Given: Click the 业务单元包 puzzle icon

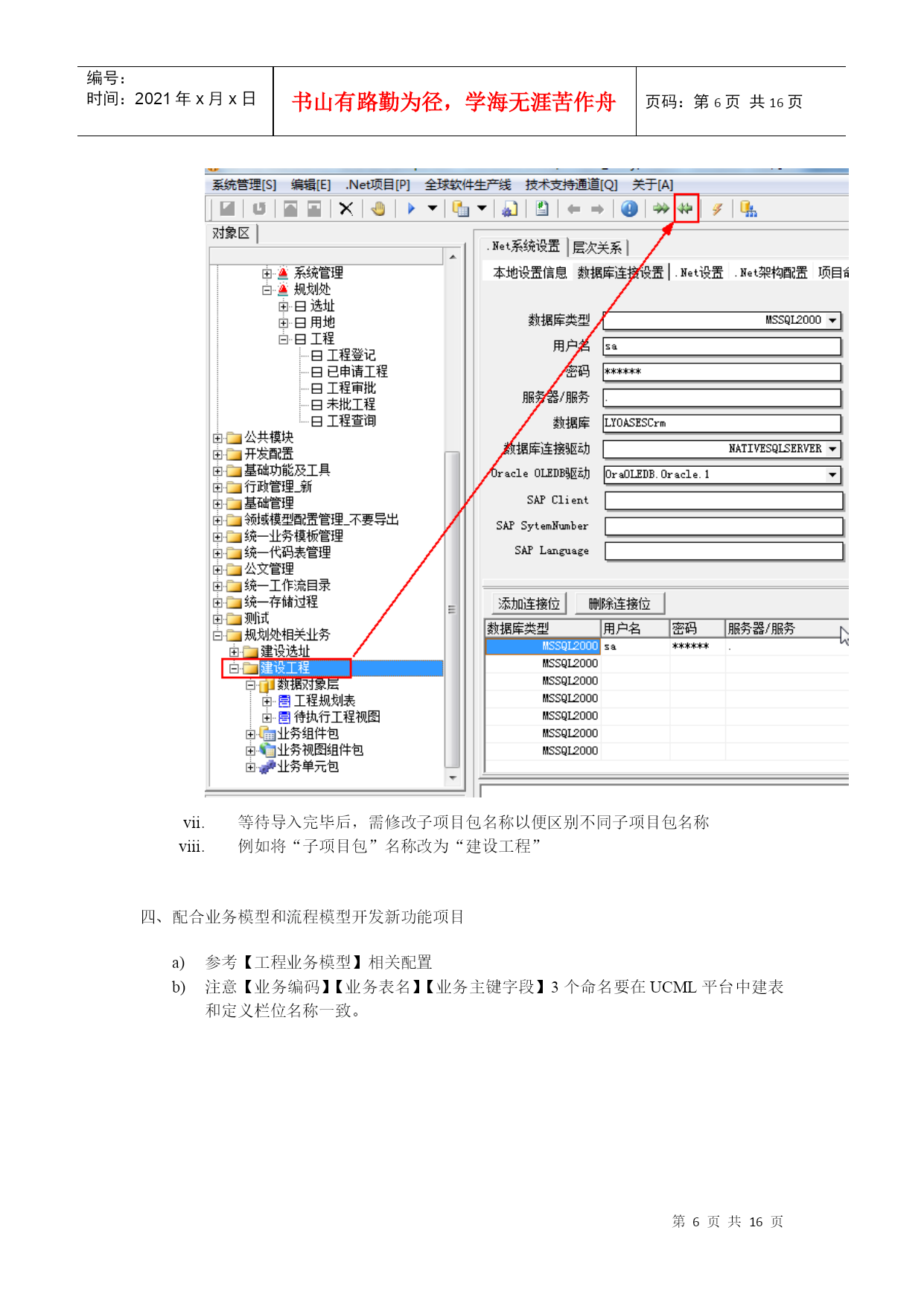Looking at the screenshot, I should [267, 767].
